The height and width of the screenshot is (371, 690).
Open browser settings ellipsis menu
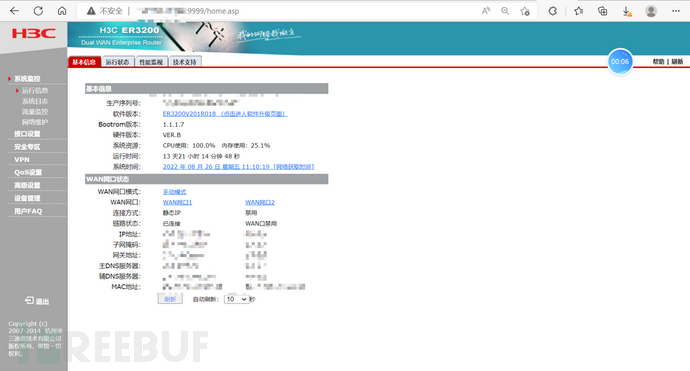[676, 11]
